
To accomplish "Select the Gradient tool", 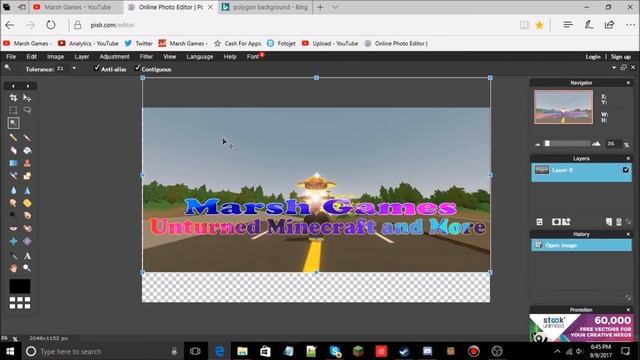I will pos(13,163).
